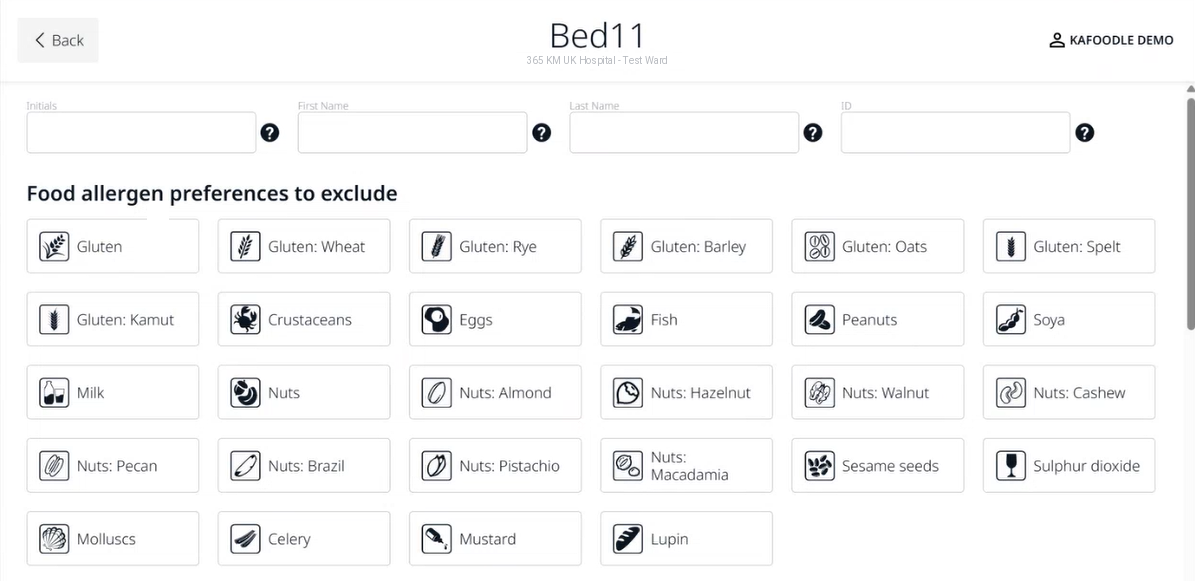Viewport: 1195px width, 581px height.
Task: Click the vertical scrollbar on the right
Action: [1190, 213]
